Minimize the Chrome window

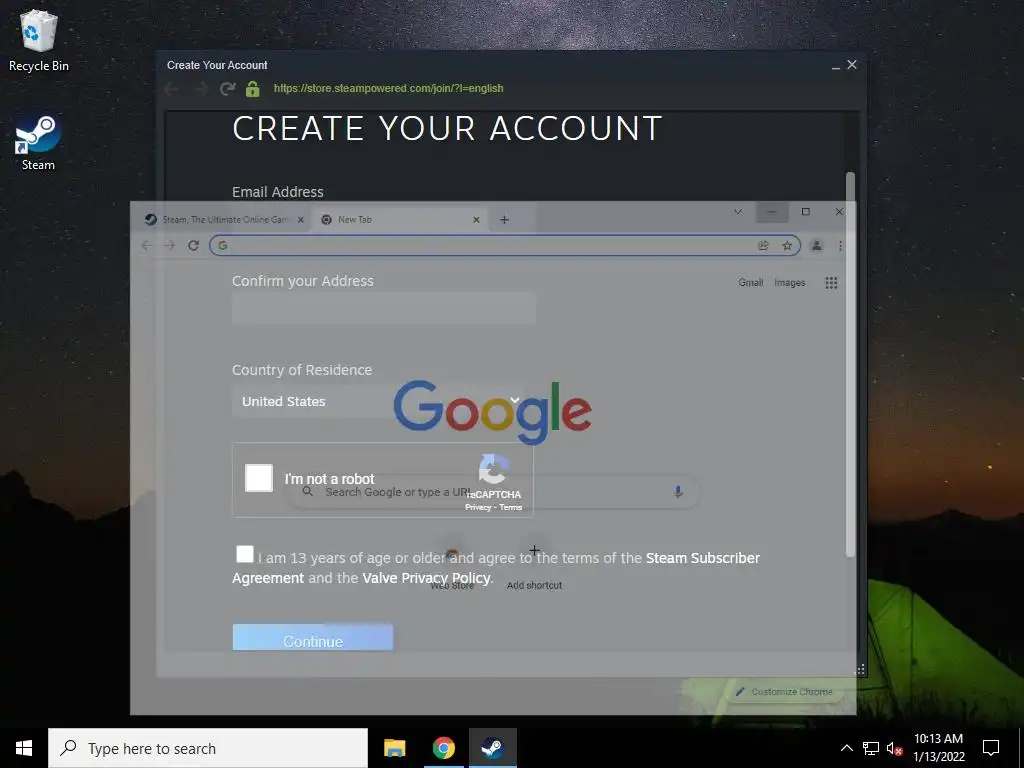pos(772,212)
